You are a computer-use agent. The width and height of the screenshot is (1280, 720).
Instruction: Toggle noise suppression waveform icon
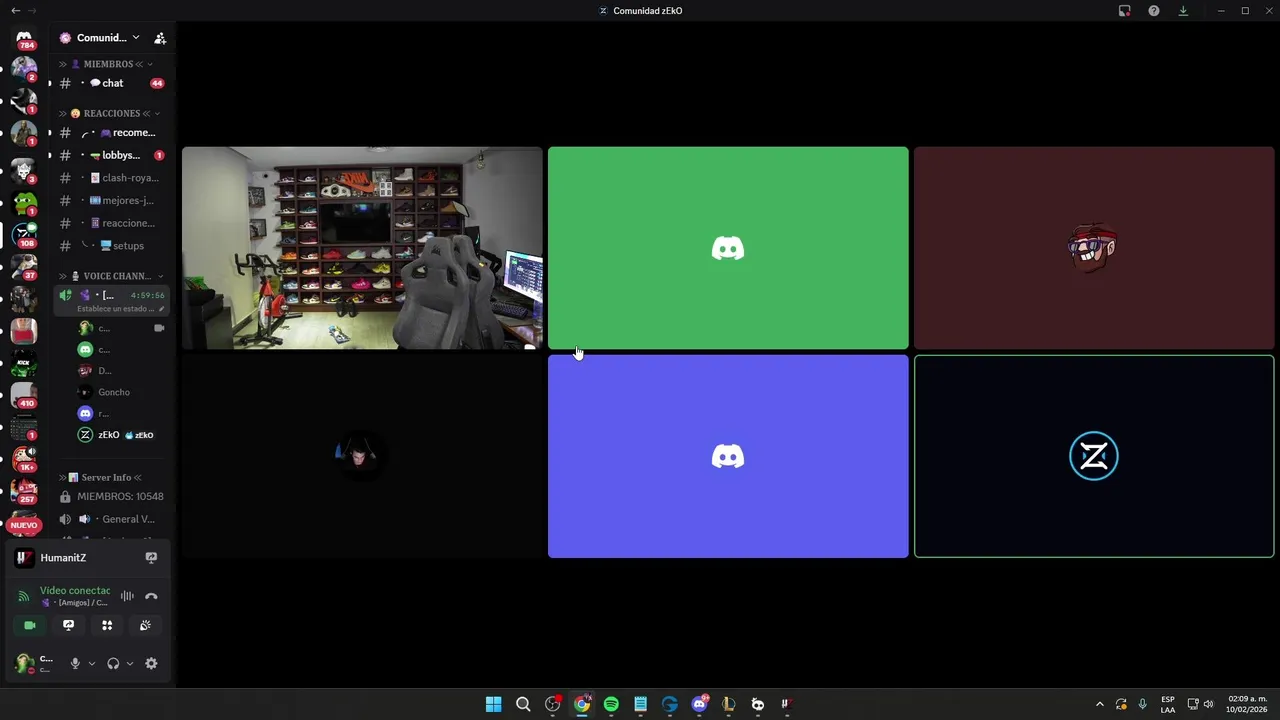click(127, 596)
